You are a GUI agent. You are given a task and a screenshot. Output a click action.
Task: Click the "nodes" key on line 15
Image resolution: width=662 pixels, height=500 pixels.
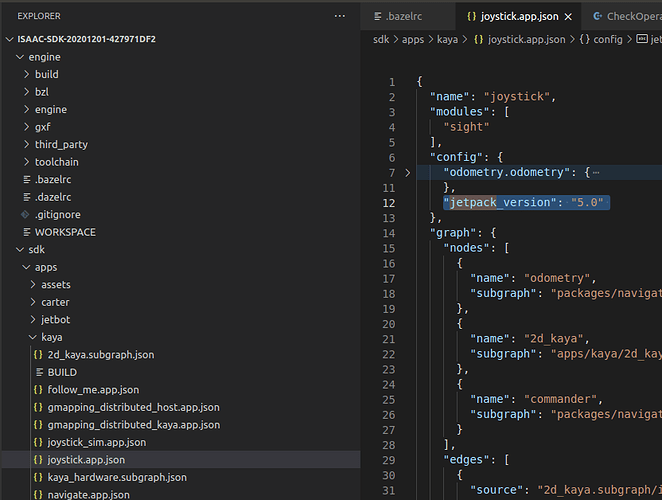tap(466, 248)
